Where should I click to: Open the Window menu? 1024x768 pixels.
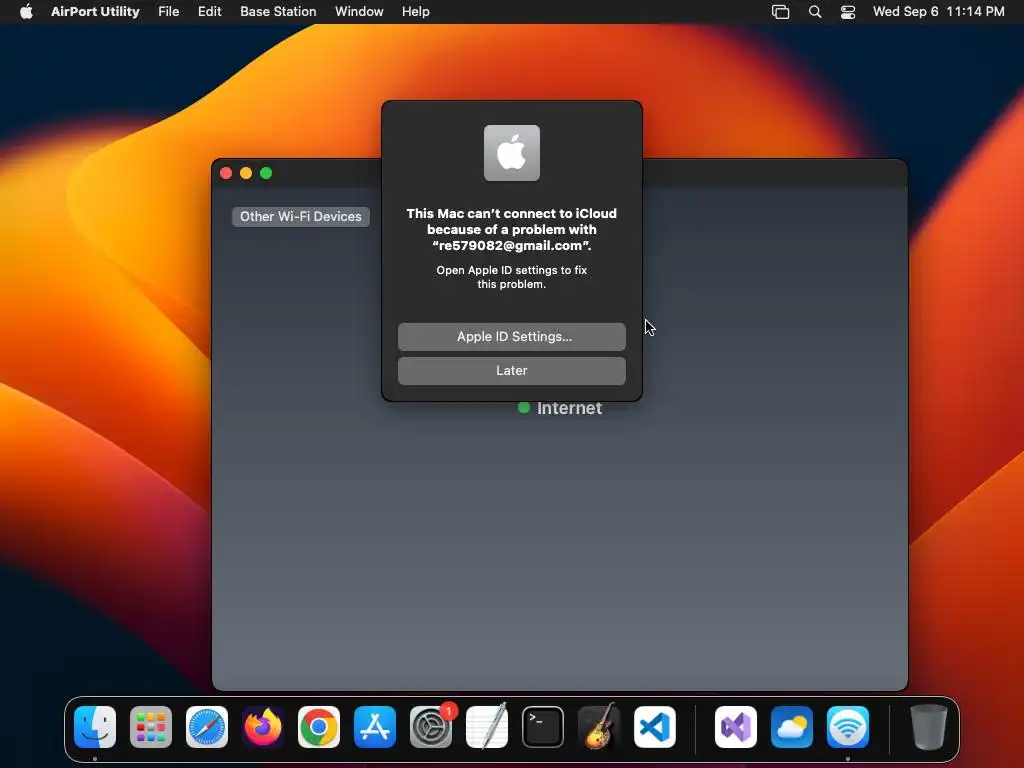(x=359, y=11)
